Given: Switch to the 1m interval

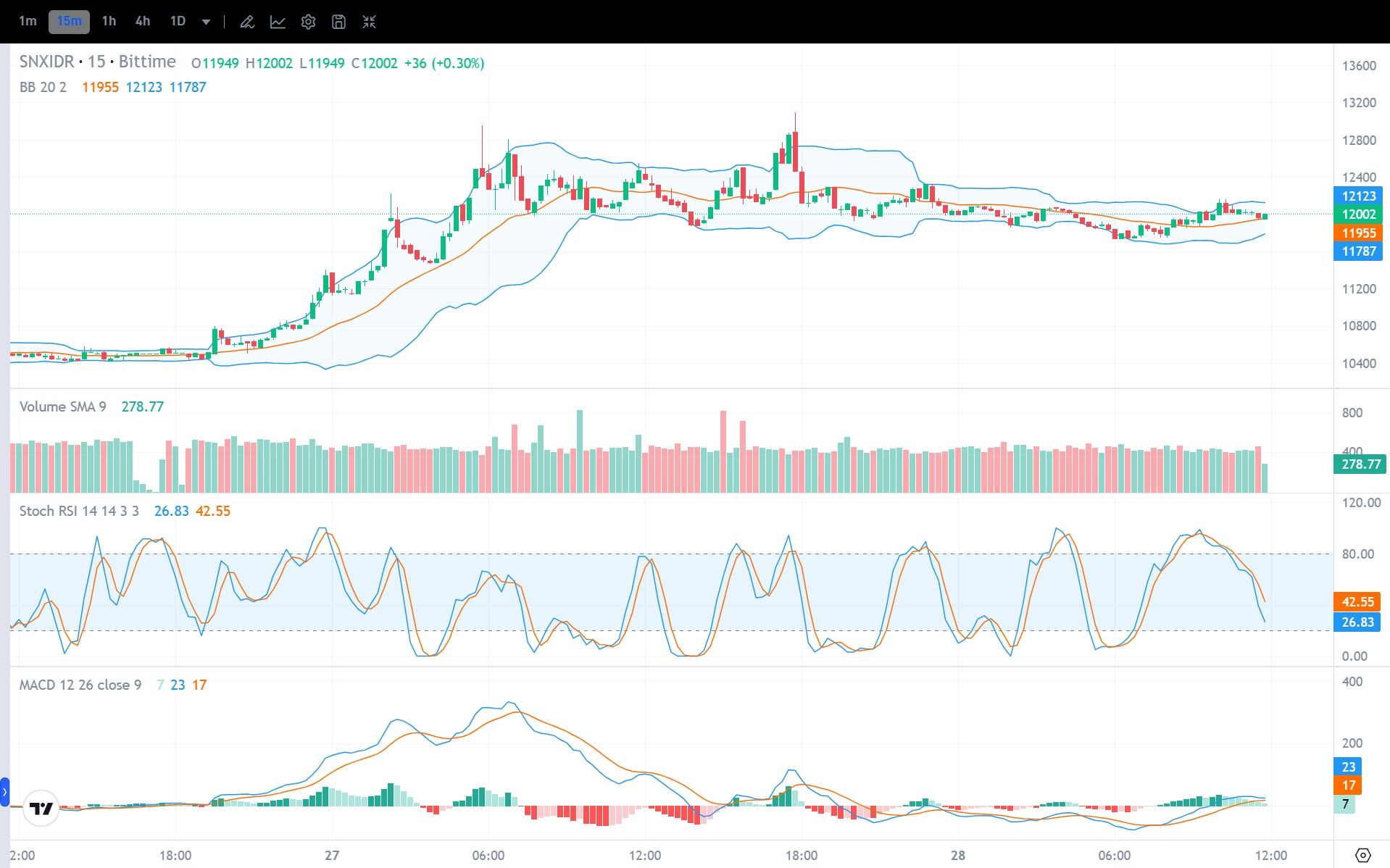Looking at the screenshot, I should point(28,21).
